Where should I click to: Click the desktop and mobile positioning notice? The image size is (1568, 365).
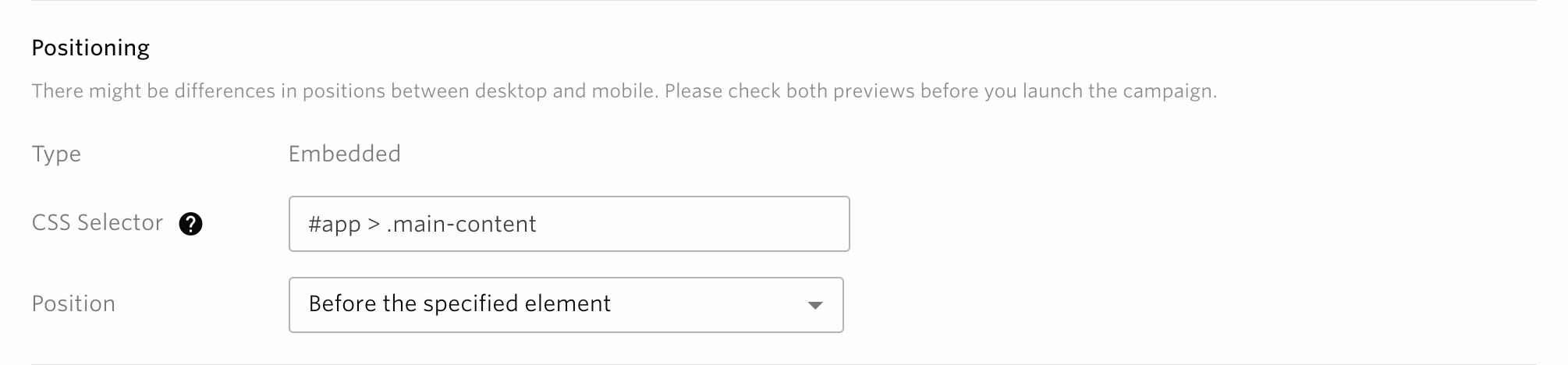tap(624, 91)
